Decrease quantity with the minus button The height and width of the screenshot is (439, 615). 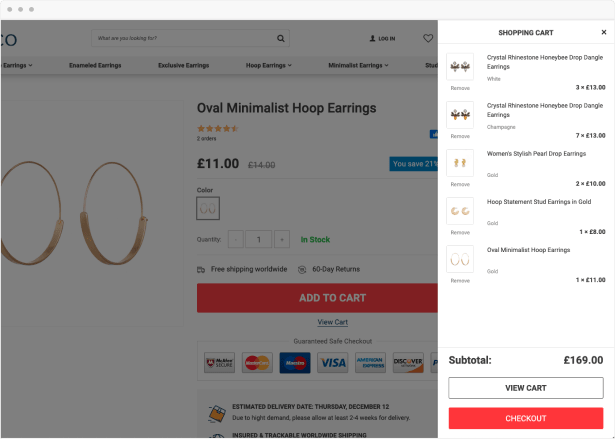236,240
